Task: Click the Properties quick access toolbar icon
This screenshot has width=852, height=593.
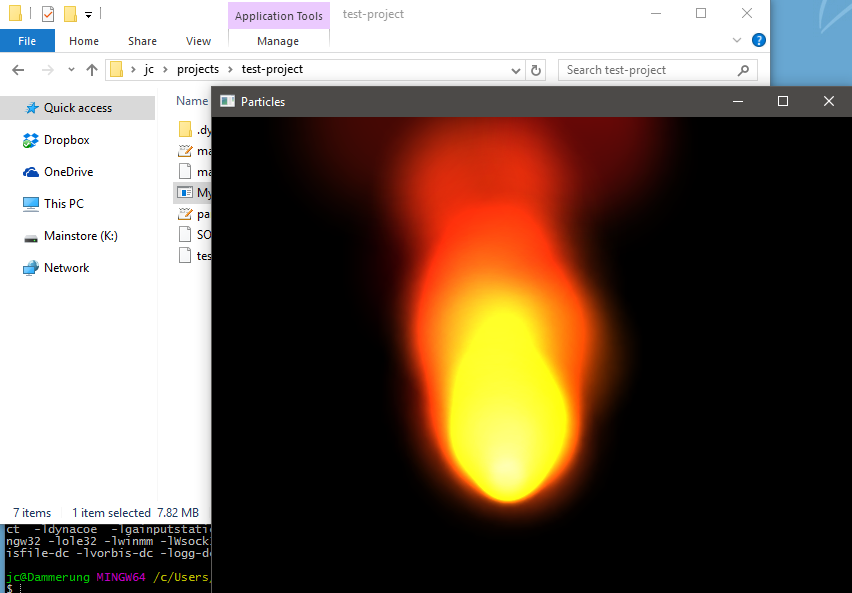Action: 48,14
